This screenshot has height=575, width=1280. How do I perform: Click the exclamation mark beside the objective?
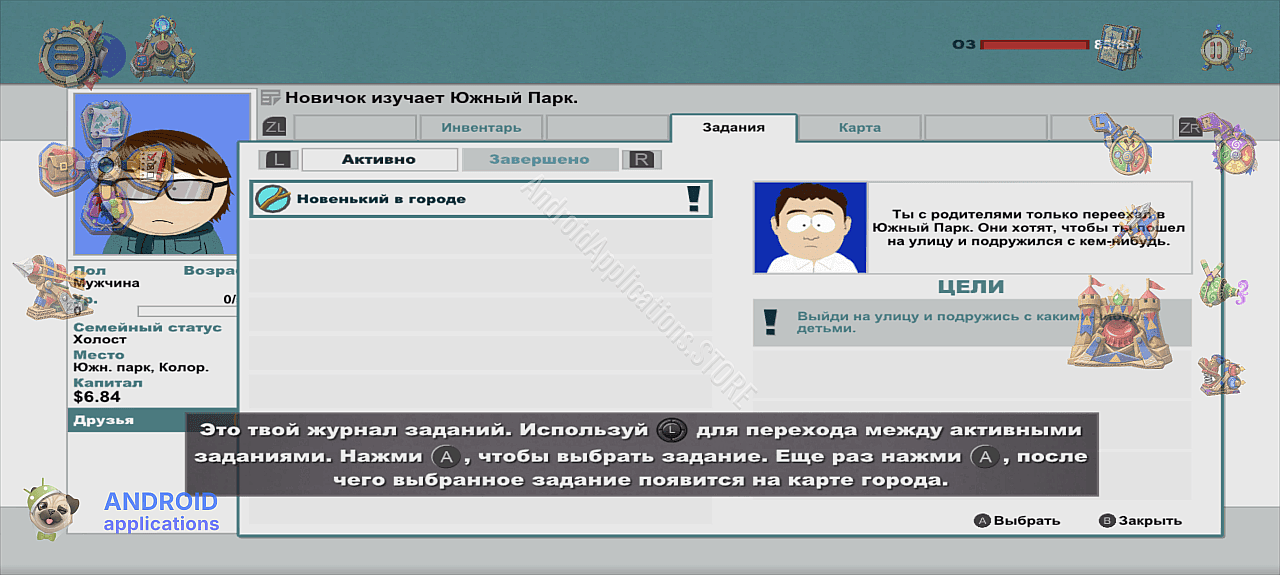click(771, 321)
